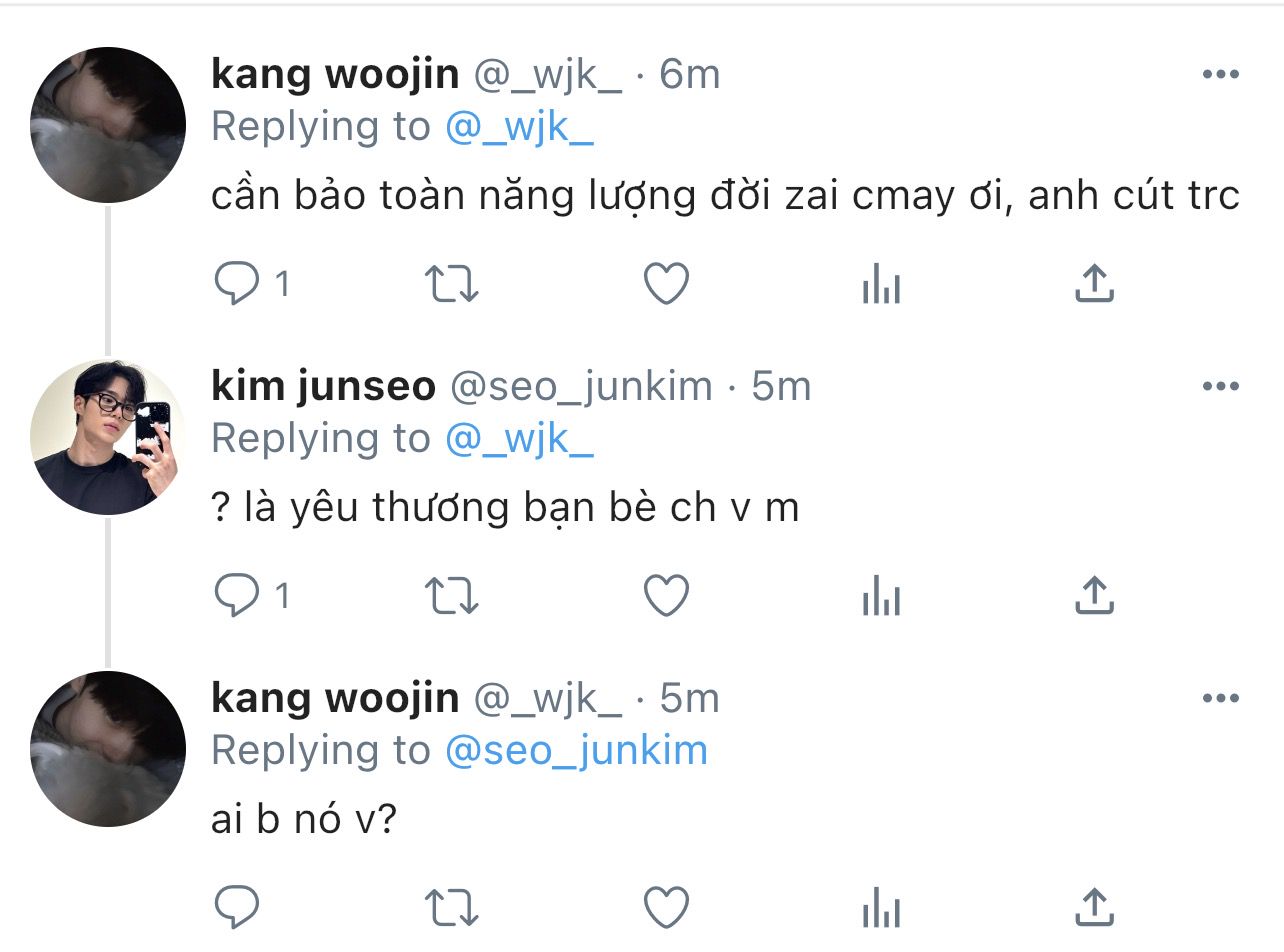View analytics of kim junseo's tweet
1284x952 pixels.
(x=881, y=597)
